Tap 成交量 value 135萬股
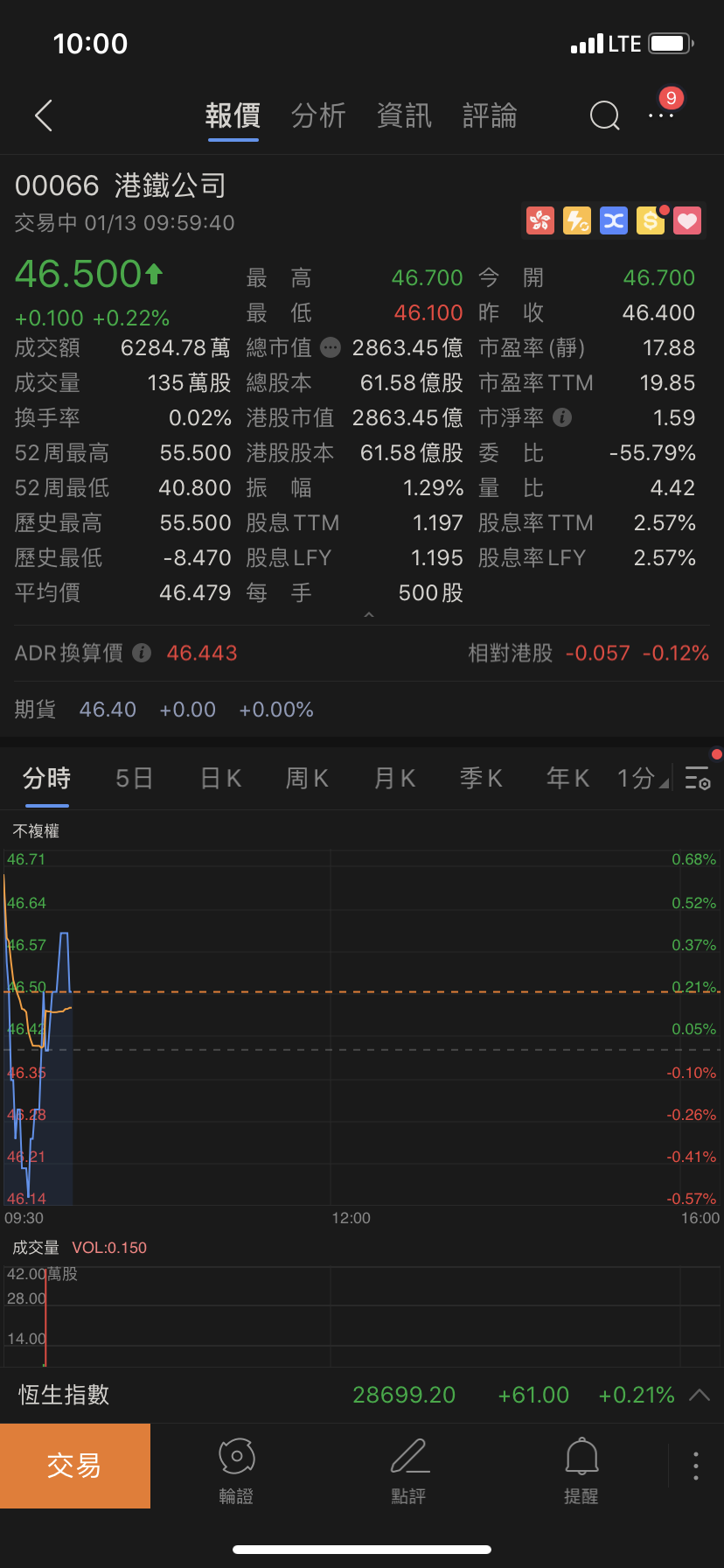The image size is (724, 1568). [x=189, y=382]
